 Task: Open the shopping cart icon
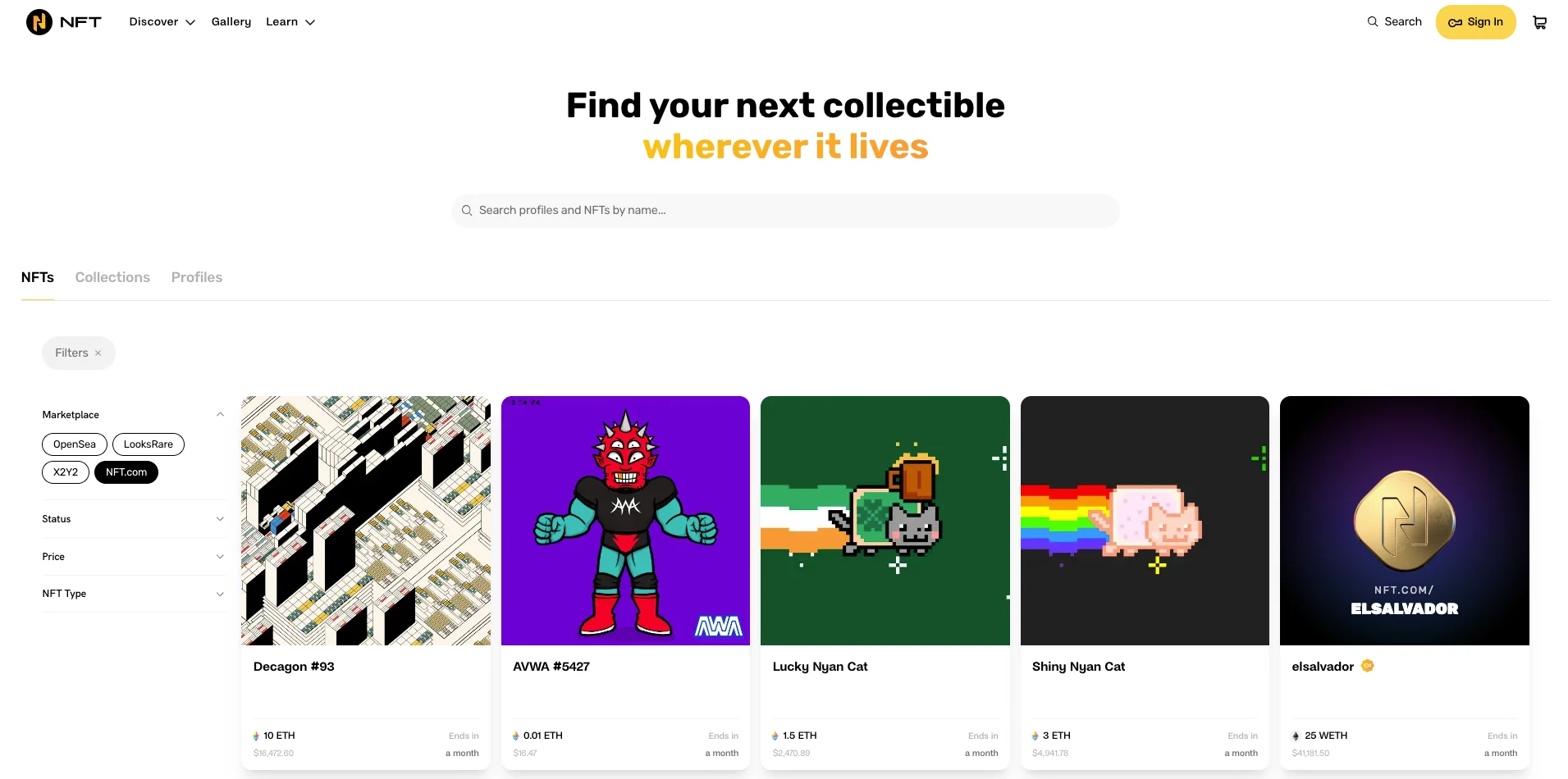coord(1539,22)
